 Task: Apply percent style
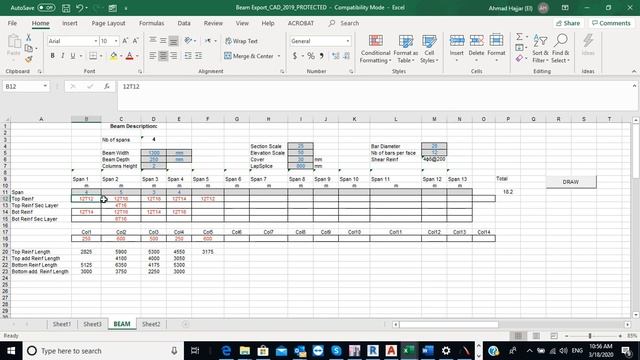click(311, 56)
